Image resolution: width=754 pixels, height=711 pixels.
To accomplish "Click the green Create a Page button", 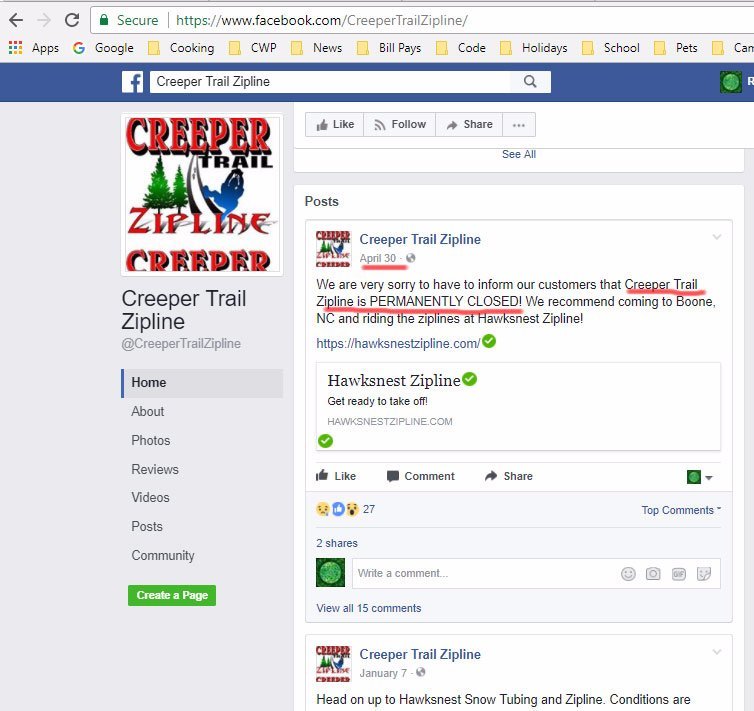I will tap(172, 595).
